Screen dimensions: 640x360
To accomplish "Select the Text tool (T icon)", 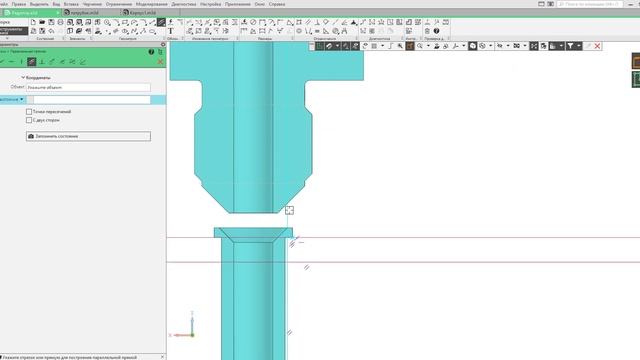I will click(x=171, y=31).
